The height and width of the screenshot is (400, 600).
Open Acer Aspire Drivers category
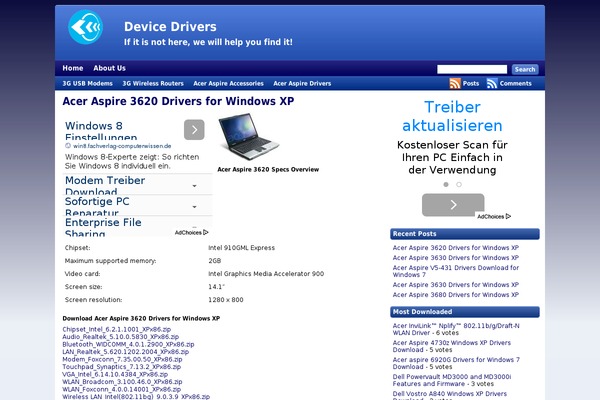302,83
